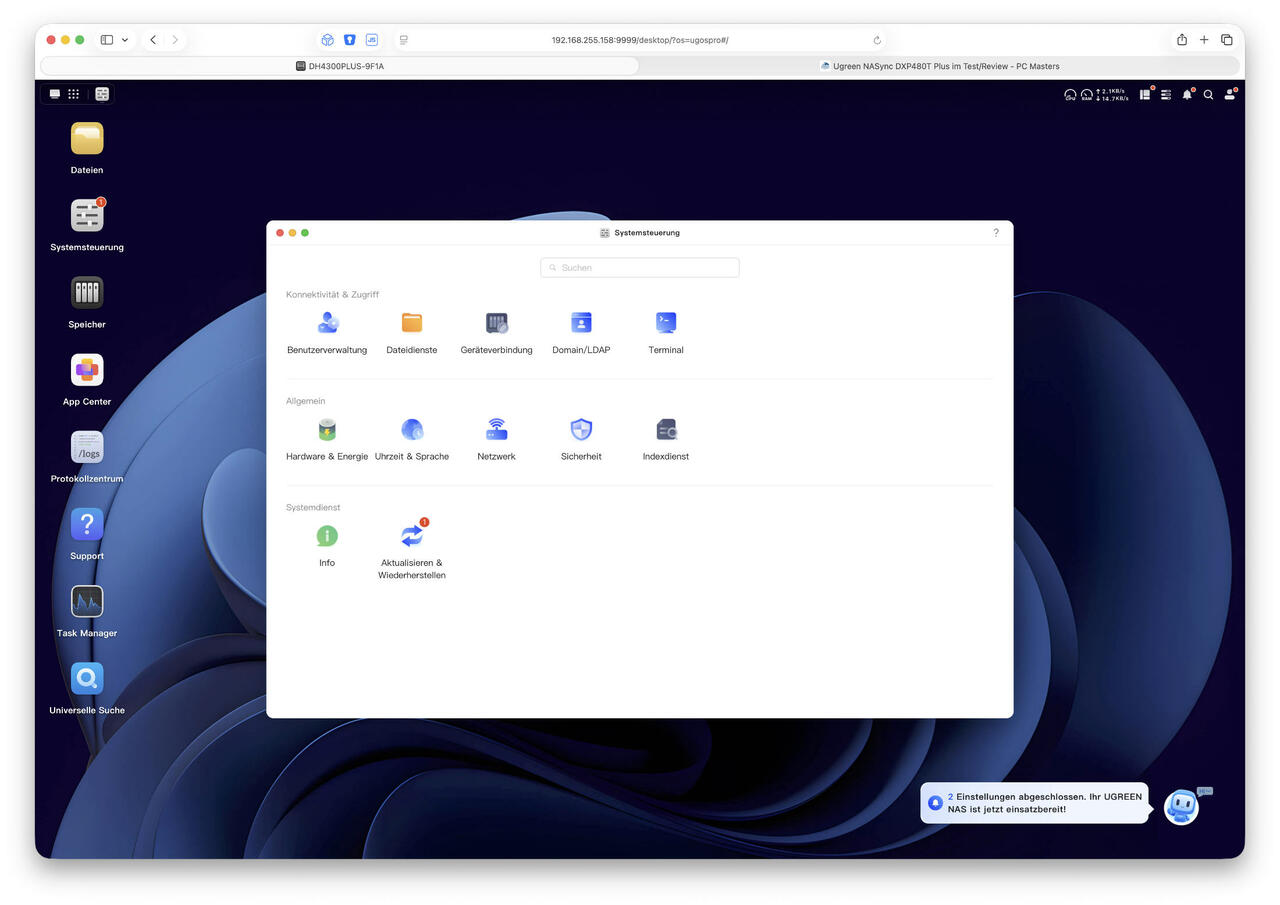
Task: Open Hardware & Energie settings
Action: pyautogui.click(x=327, y=430)
